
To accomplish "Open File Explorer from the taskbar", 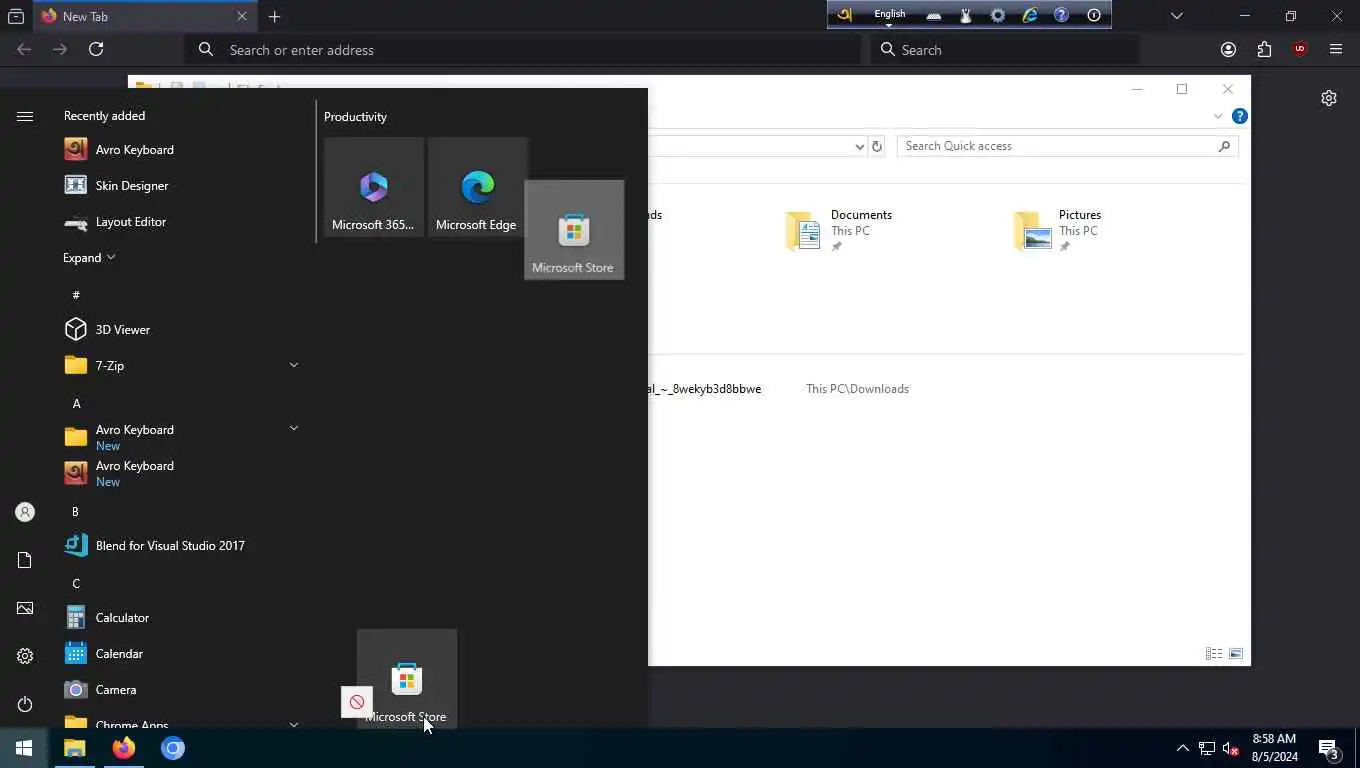I will (75, 748).
